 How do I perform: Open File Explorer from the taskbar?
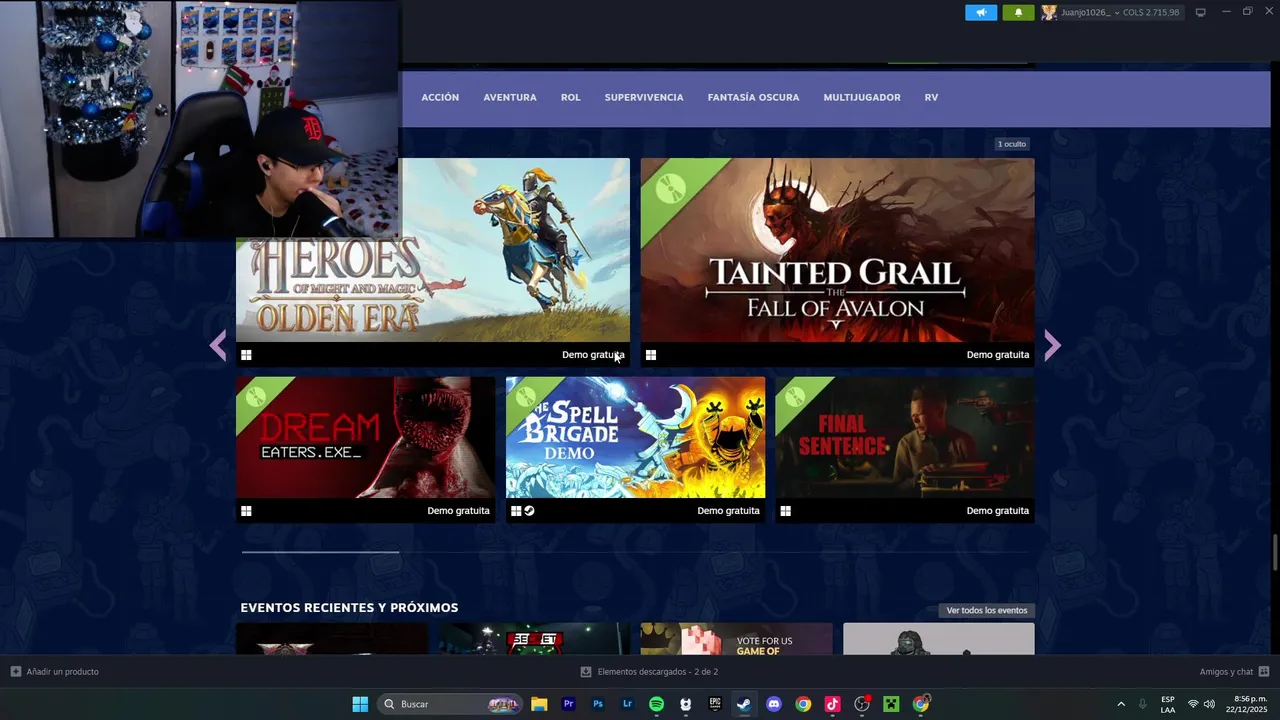point(539,704)
